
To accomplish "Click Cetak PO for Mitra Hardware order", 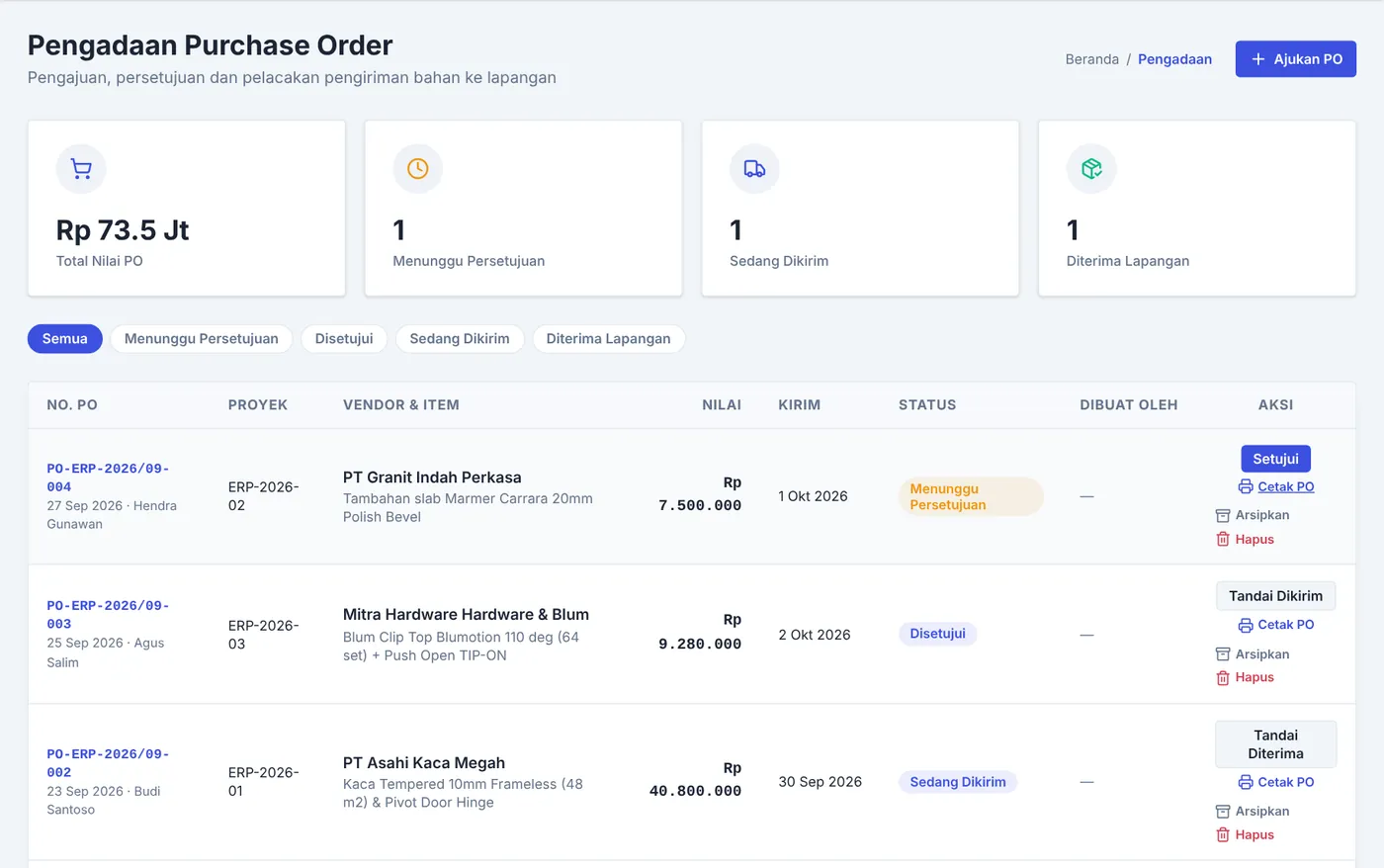I will 1275,625.
